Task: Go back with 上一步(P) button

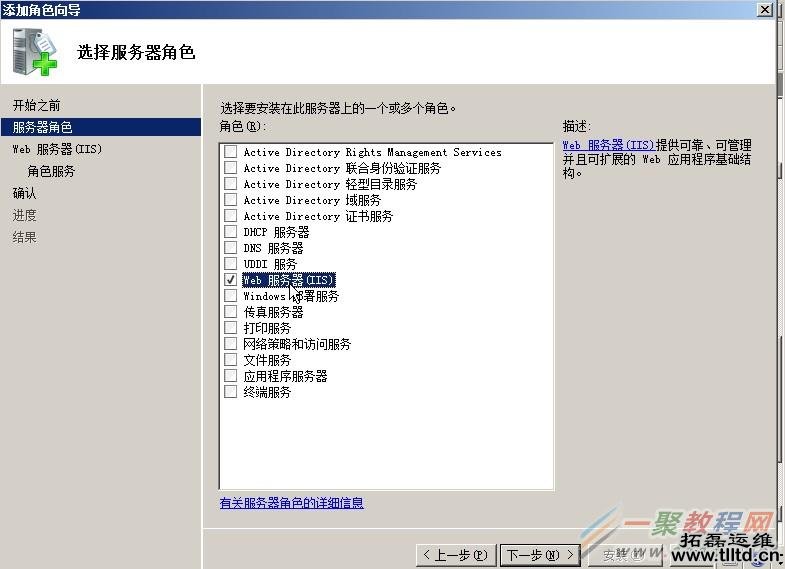Action: click(x=456, y=555)
